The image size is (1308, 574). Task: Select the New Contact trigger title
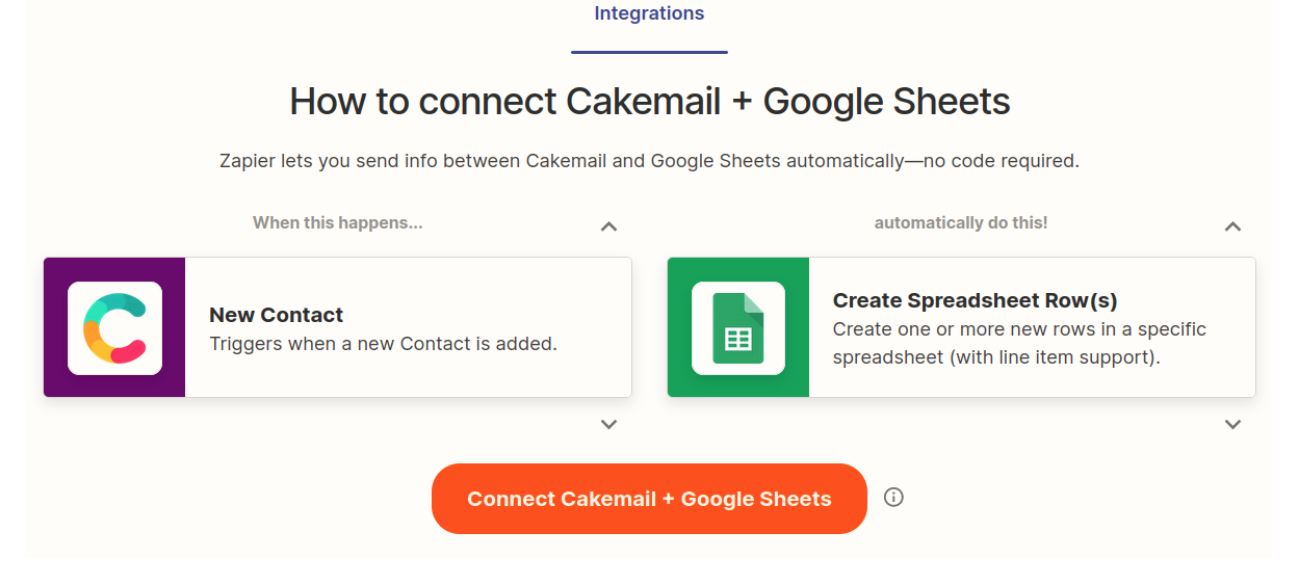pos(276,315)
